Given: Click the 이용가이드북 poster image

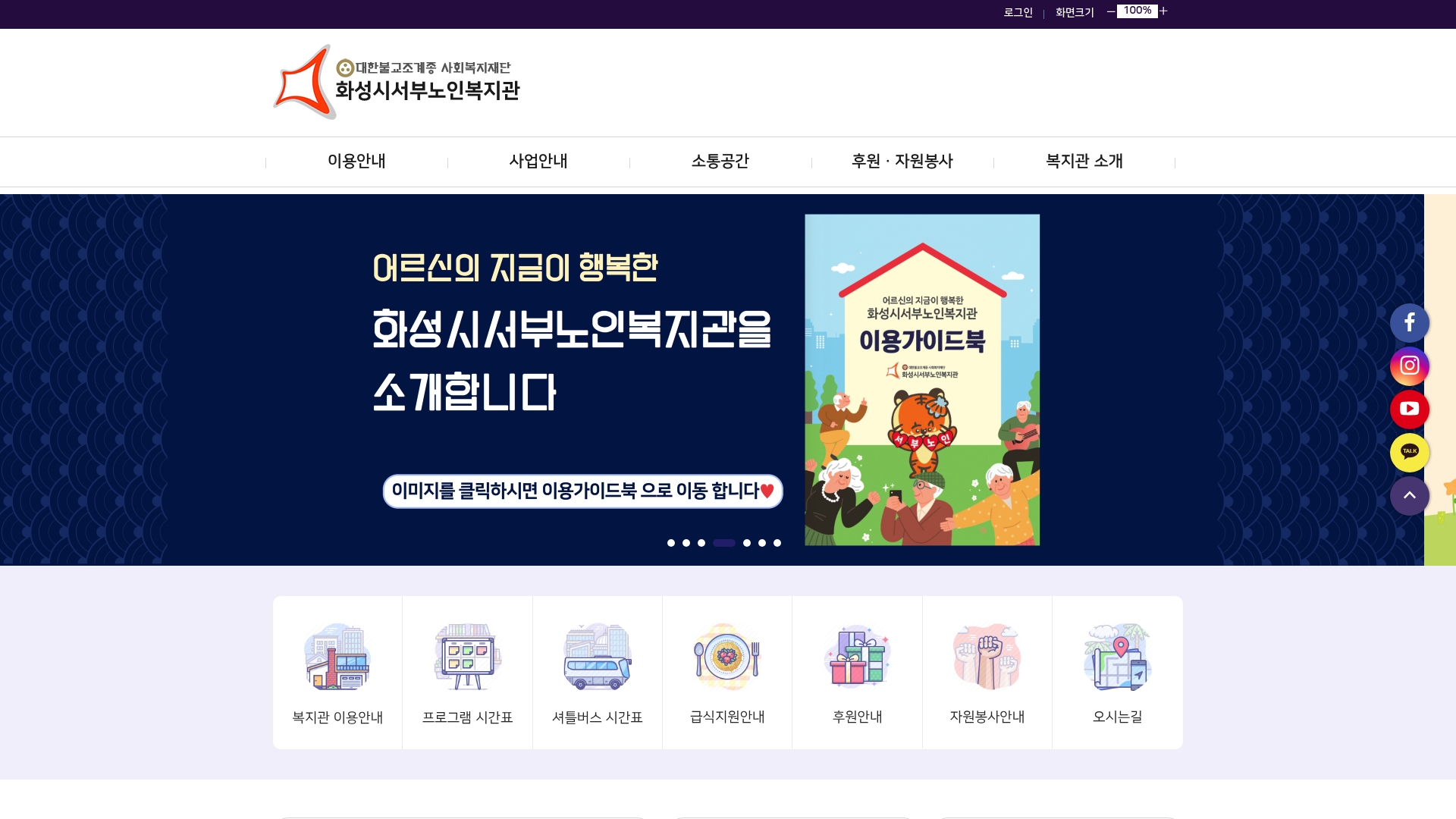Looking at the screenshot, I should point(922,380).
